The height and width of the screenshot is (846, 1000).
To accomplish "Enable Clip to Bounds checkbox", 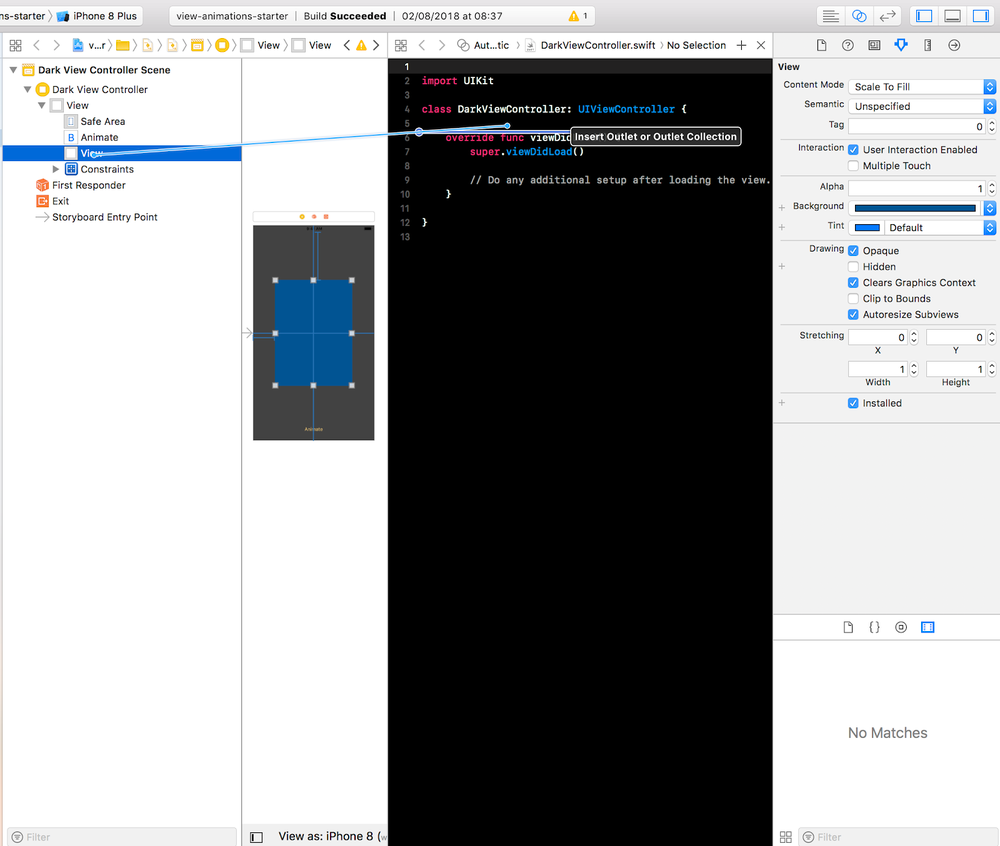I will pyautogui.click(x=853, y=298).
